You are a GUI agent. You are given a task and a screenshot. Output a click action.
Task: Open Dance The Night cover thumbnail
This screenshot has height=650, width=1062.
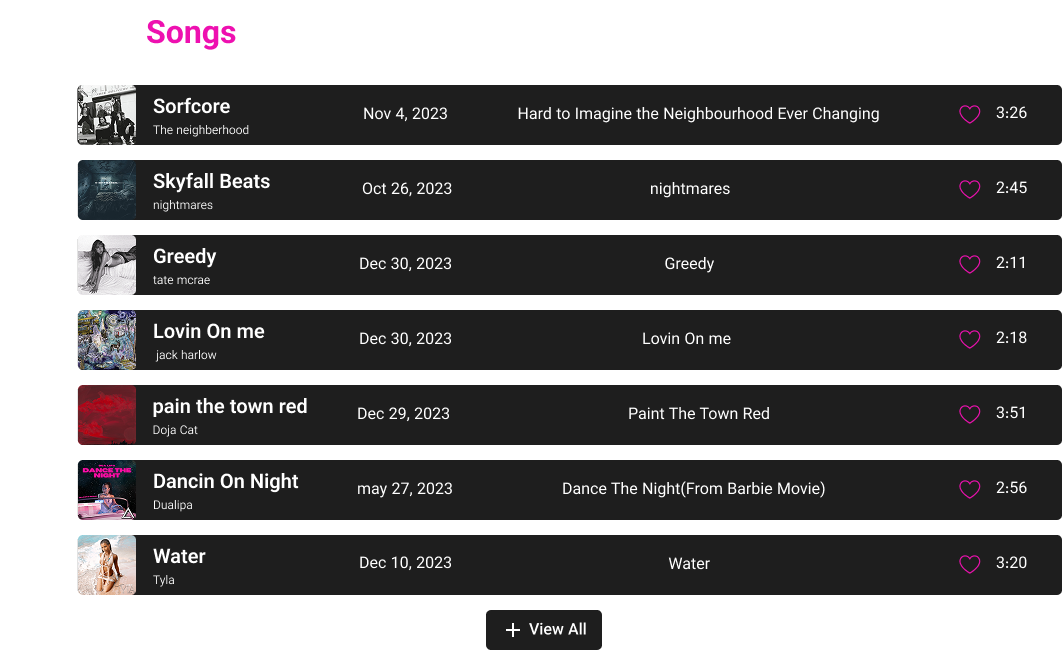pos(107,490)
